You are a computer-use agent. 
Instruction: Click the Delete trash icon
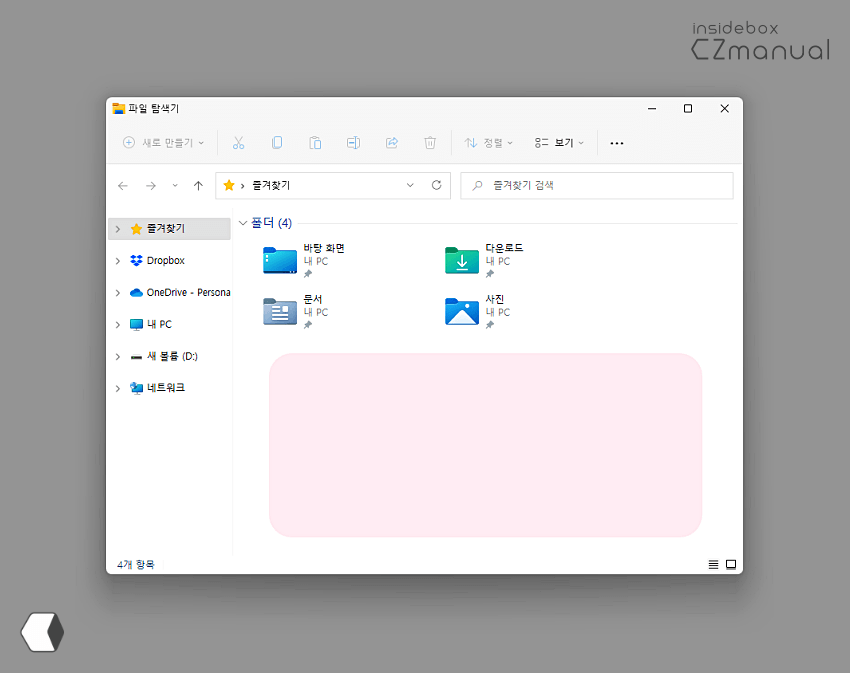pyautogui.click(x=430, y=143)
